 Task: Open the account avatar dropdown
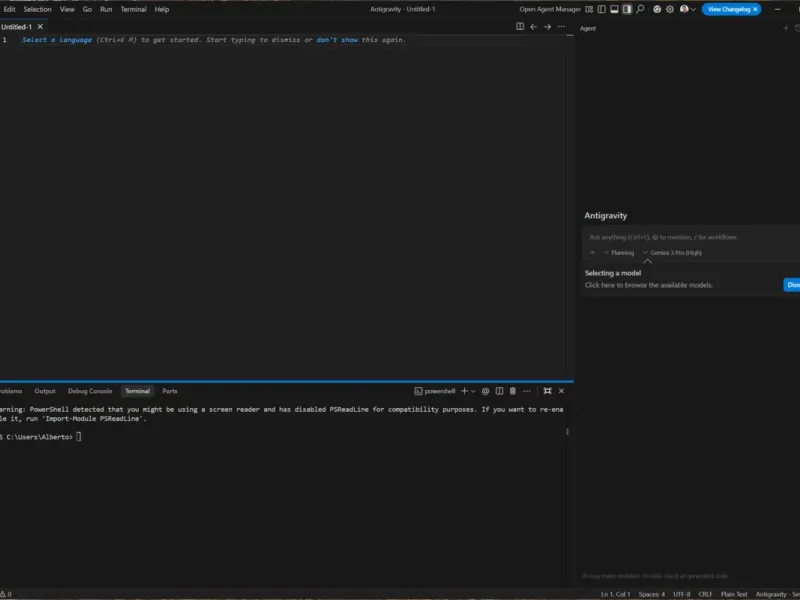[688, 9]
